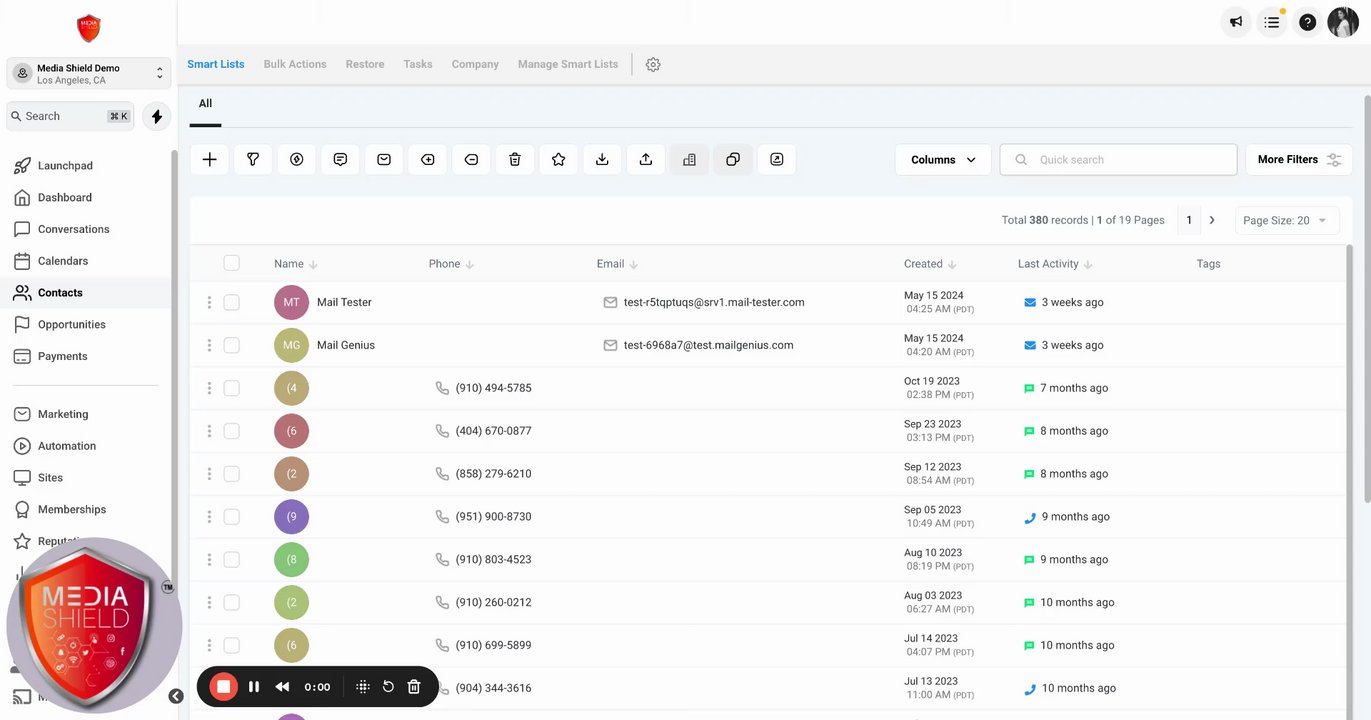Open the Manage Smart Lists tab
Viewport: 1371px width, 720px height.
click(x=568, y=64)
